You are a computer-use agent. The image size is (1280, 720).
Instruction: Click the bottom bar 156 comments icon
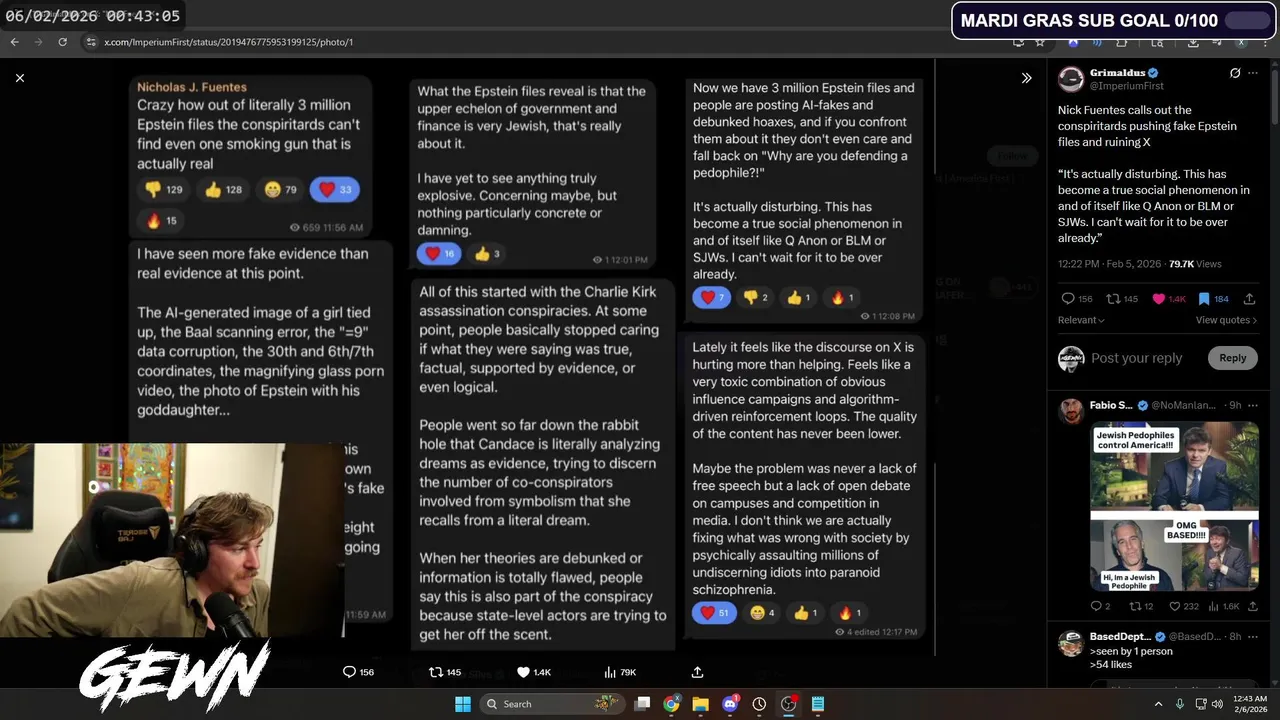click(x=349, y=672)
